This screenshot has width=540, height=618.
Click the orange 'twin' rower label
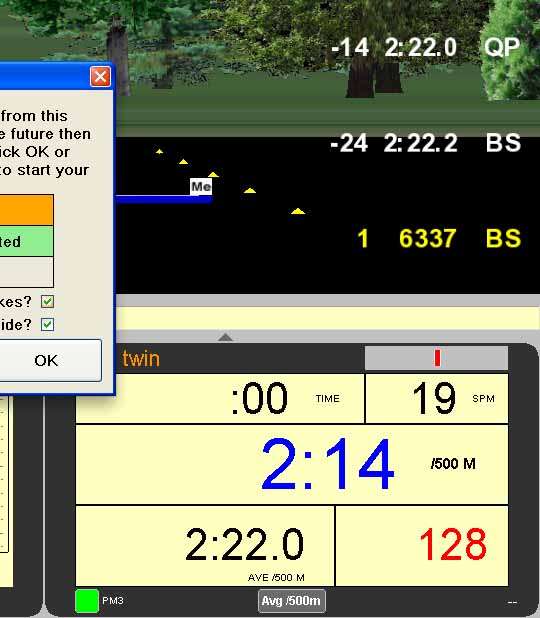(141, 359)
